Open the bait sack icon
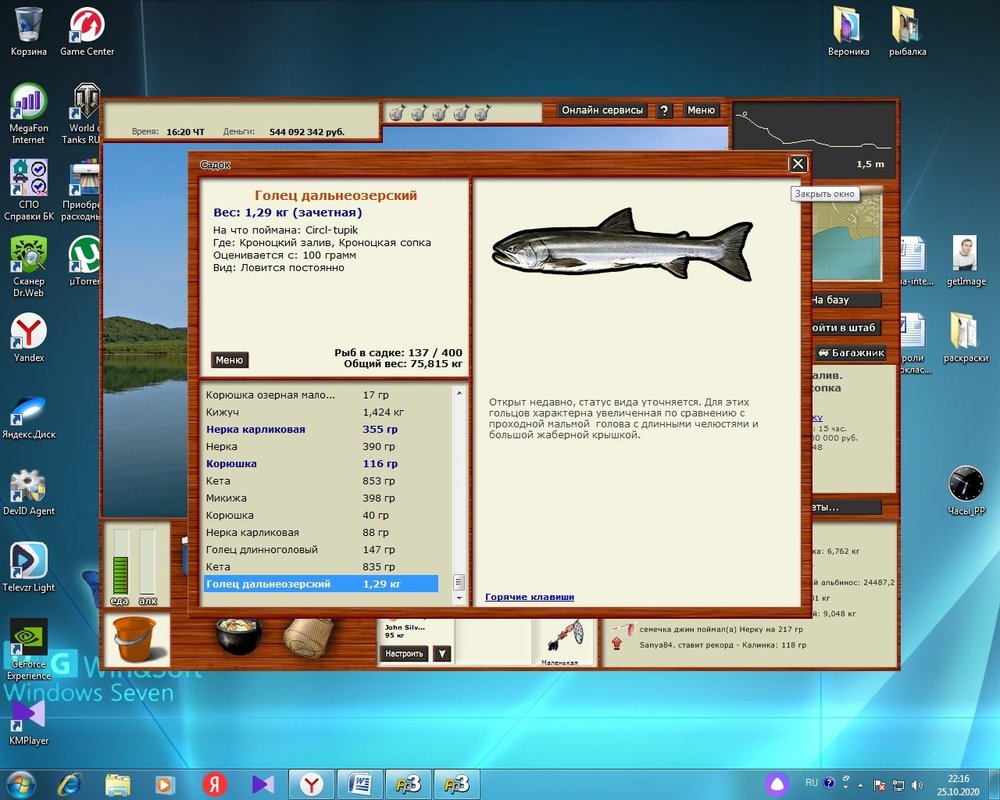 pos(308,637)
